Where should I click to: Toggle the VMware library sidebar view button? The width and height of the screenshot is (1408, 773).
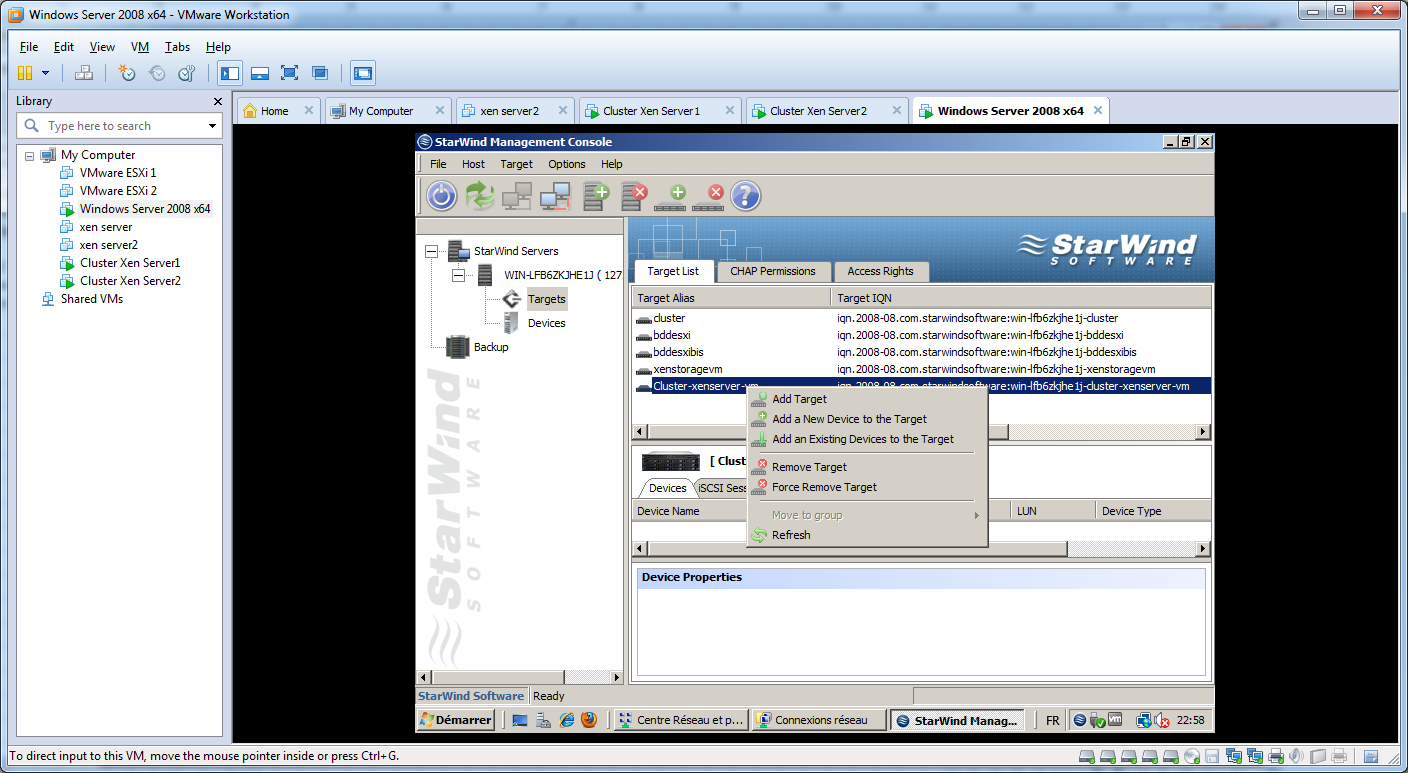pyautogui.click(x=230, y=73)
